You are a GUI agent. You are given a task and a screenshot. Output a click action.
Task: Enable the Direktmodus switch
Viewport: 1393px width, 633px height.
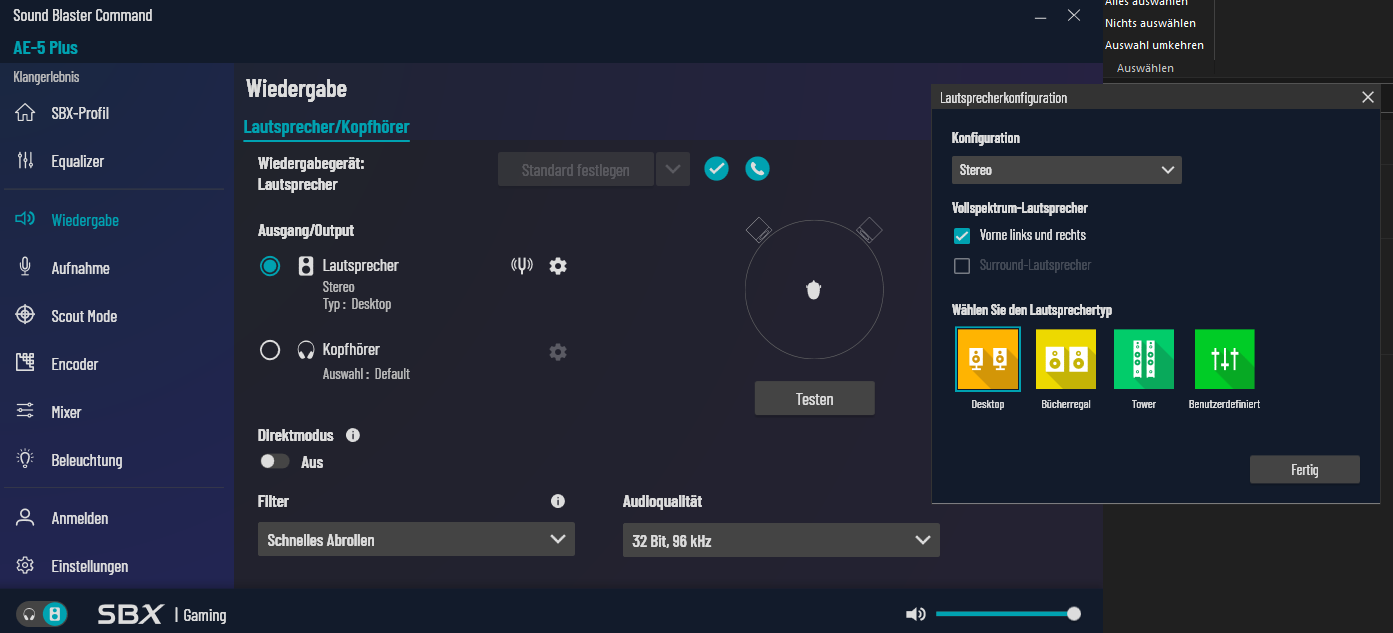pyautogui.click(x=275, y=461)
